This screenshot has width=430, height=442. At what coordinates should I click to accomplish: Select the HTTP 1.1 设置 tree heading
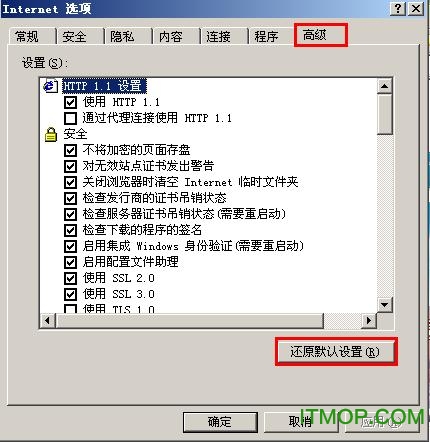pyautogui.click(x=104, y=86)
